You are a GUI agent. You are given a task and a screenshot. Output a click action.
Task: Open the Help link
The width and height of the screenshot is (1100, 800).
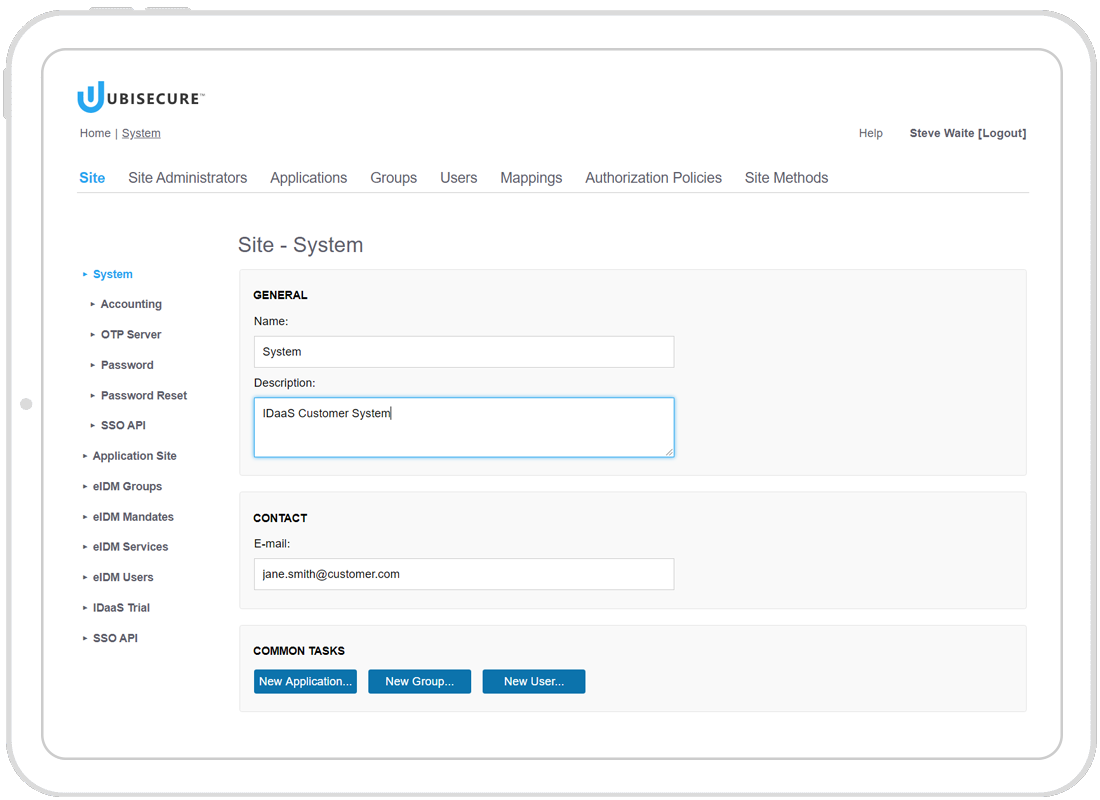click(x=871, y=133)
